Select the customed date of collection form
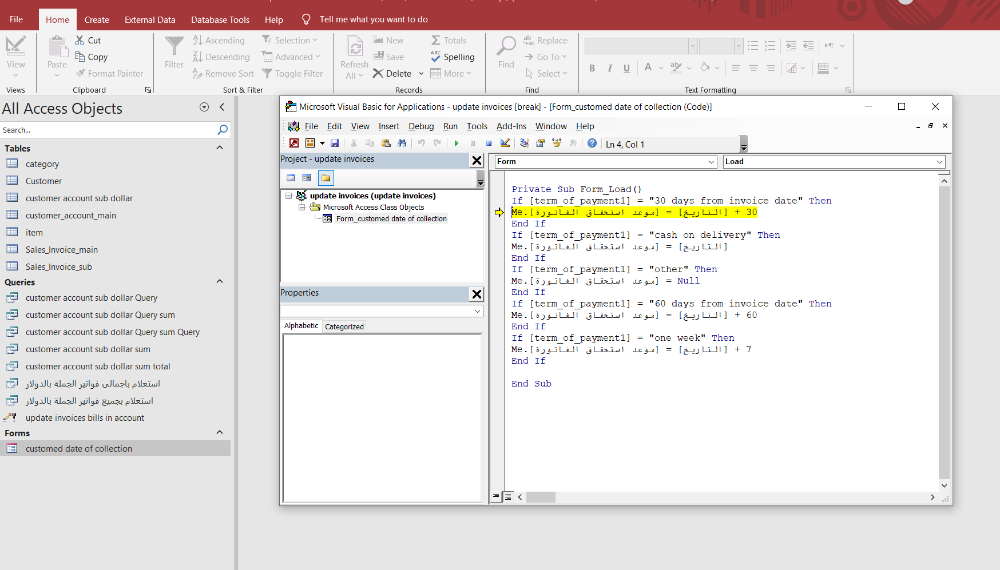Viewport: 1000px width, 570px height. click(115, 449)
